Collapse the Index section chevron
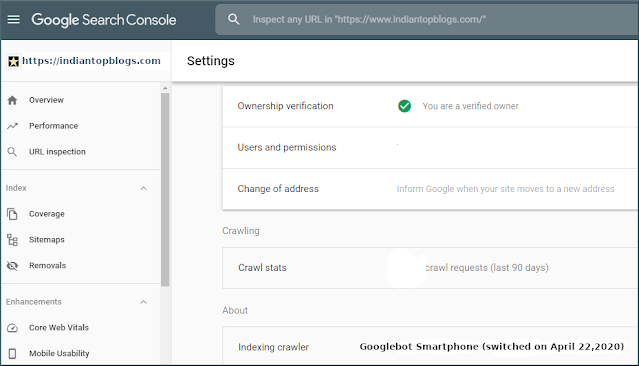 [x=143, y=188]
